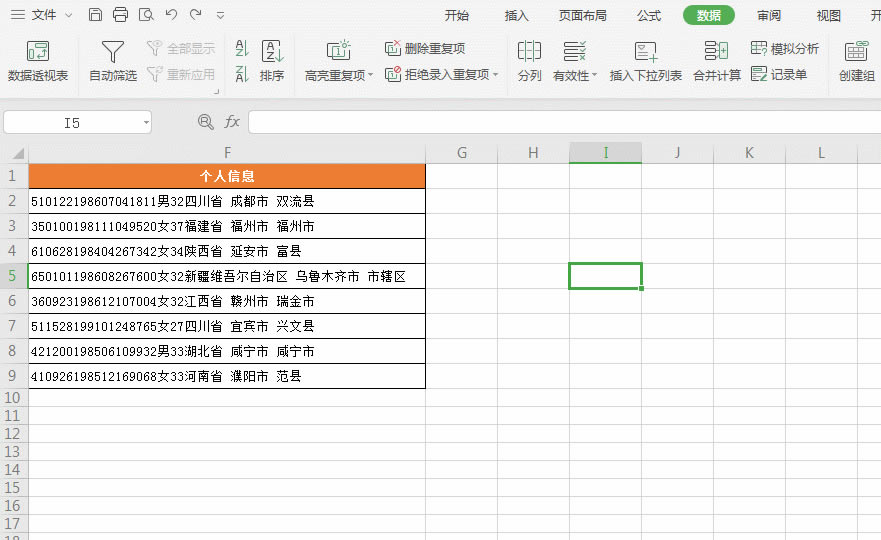This screenshot has width=881, height=540.
Task: Click the Select All corner triangle
Action: click(x=17, y=153)
